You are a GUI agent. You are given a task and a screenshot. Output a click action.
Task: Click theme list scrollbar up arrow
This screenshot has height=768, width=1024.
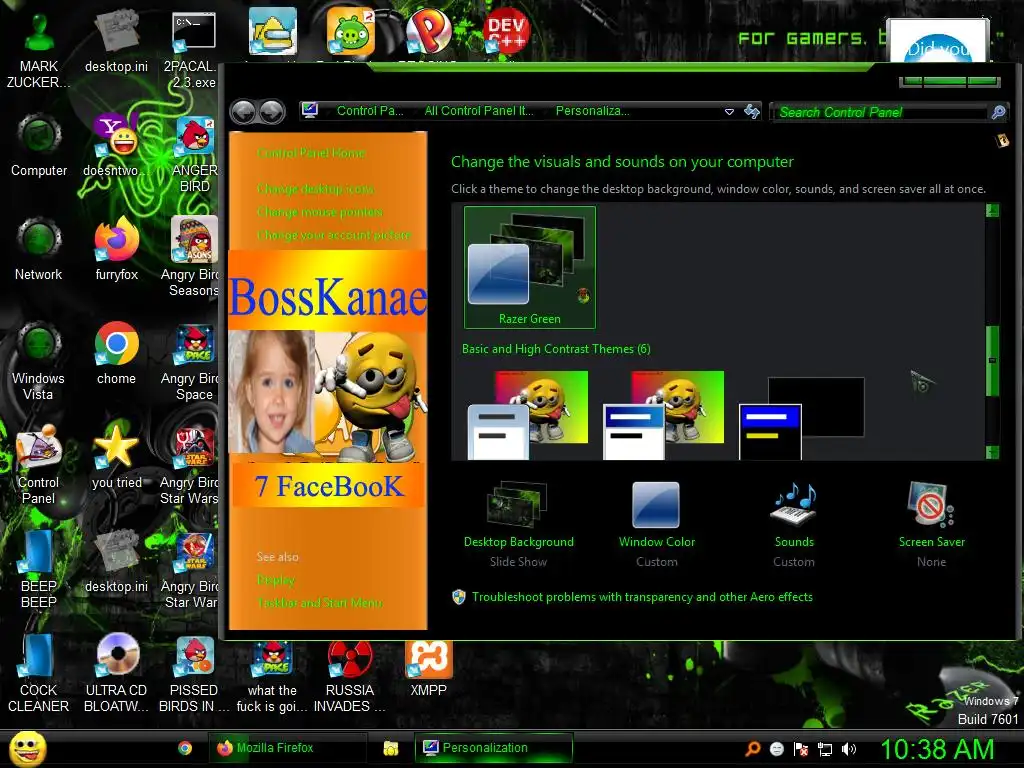pos(993,210)
